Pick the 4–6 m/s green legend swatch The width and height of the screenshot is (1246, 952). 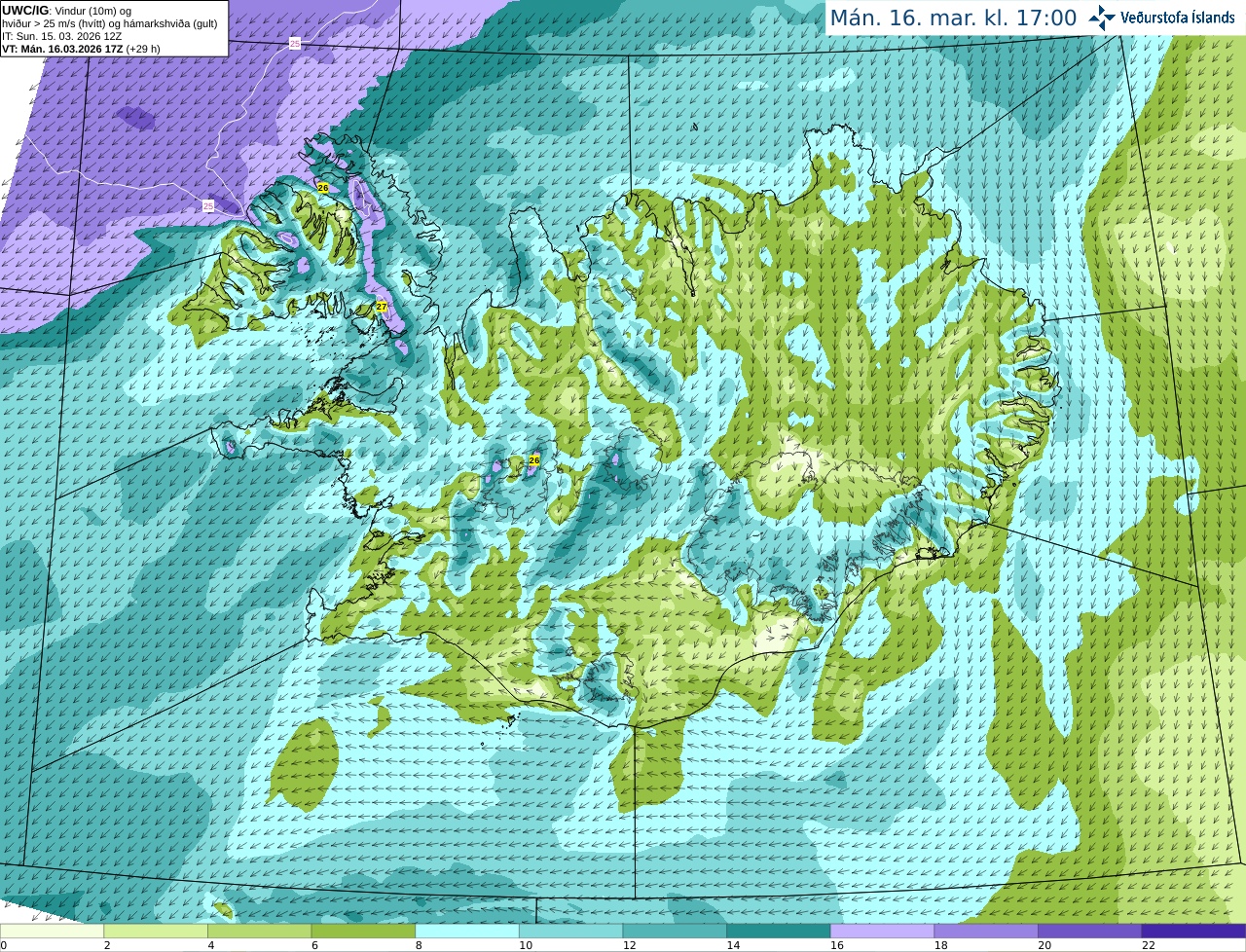(259, 932)
